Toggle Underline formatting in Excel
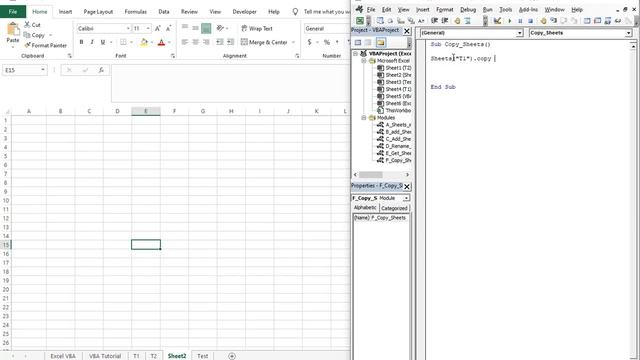The image size is (640, 360). click(x=102, y=42)
